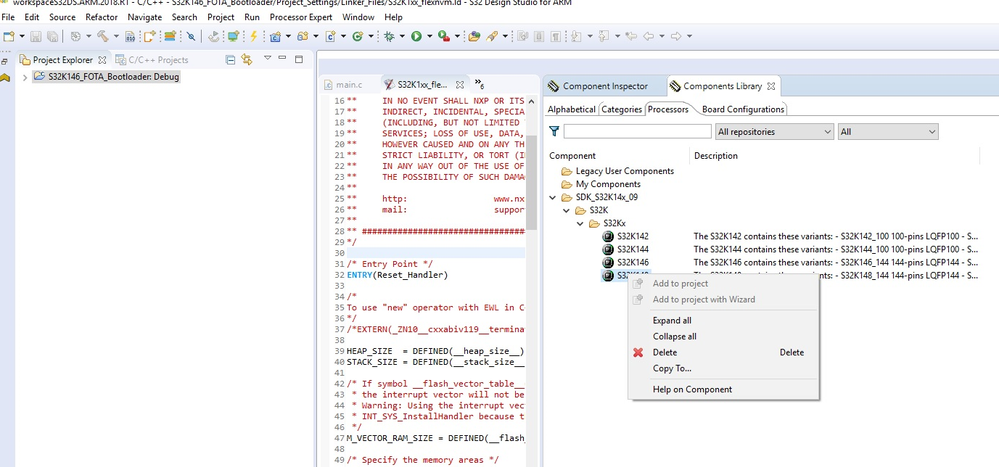
Task: Switch to the Component Inspector tab
Action: [x=604, y=87]
